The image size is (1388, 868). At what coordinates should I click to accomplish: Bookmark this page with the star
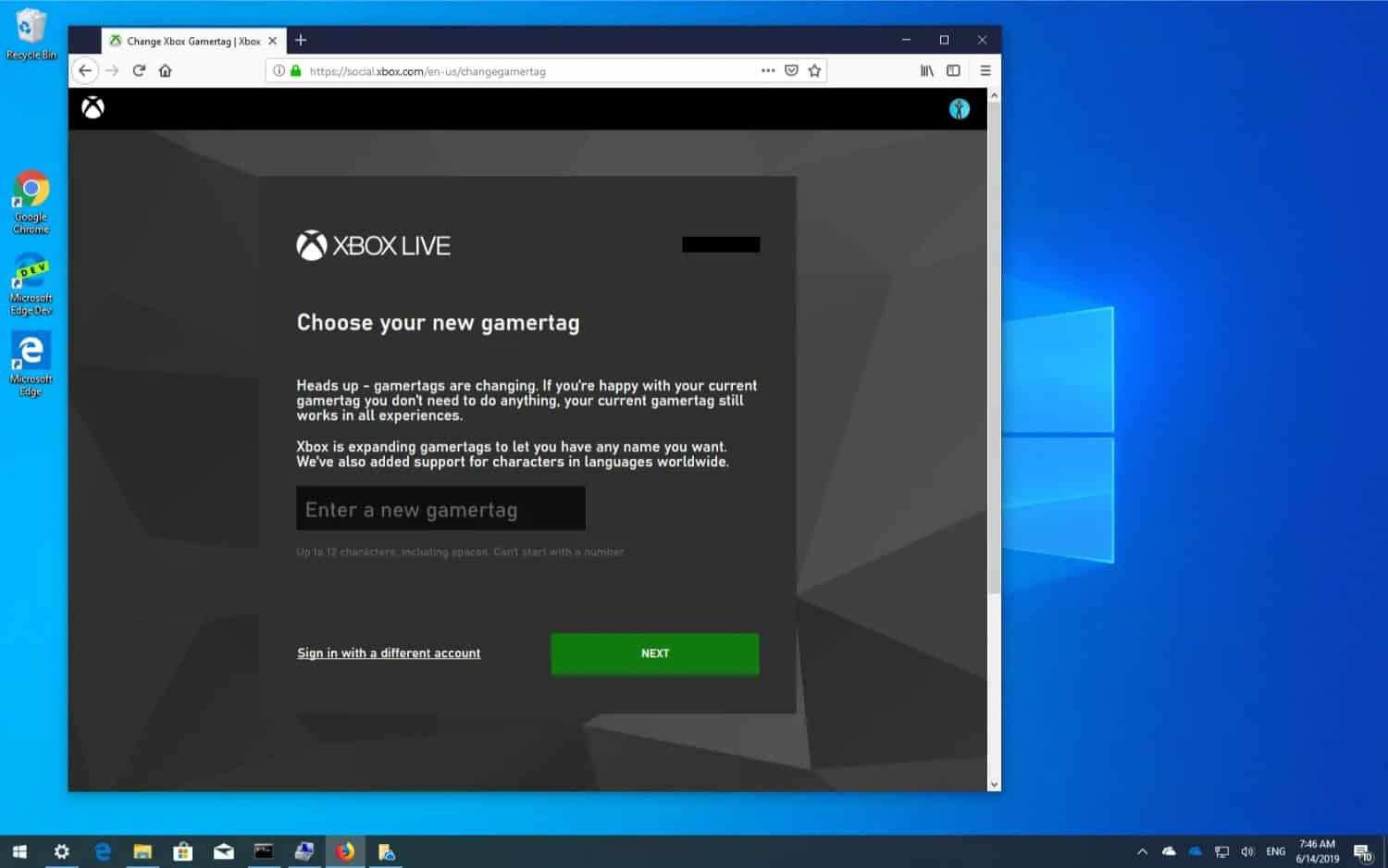[814, 70]
